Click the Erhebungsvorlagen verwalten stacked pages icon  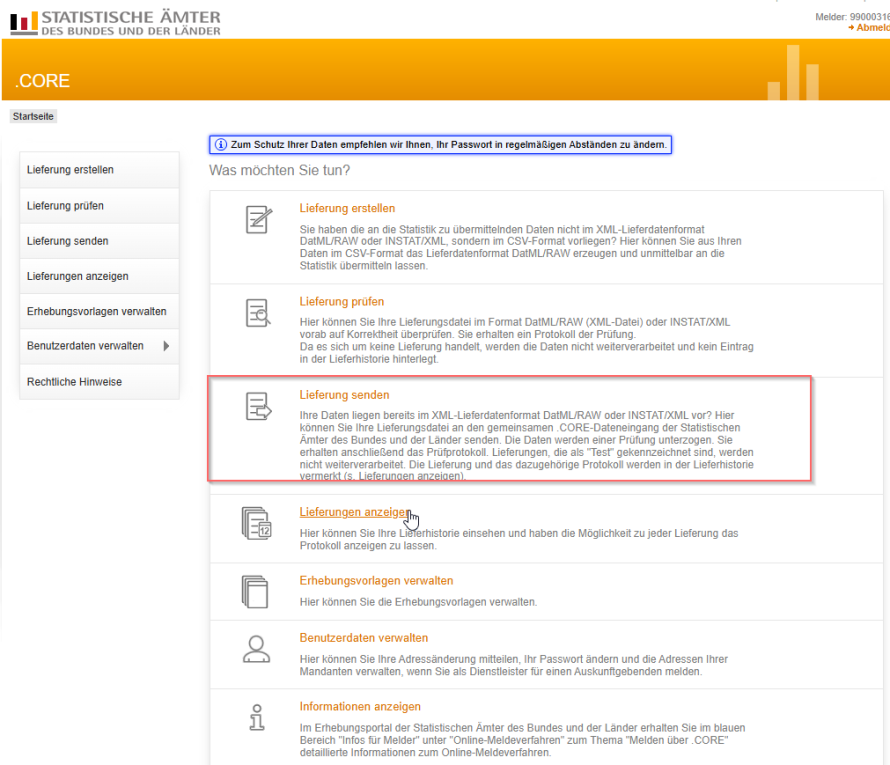click(255, 592)
